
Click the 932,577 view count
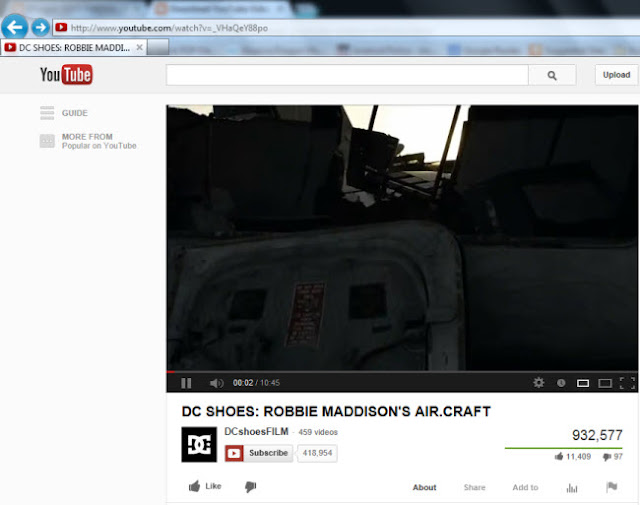pos(597,435)
